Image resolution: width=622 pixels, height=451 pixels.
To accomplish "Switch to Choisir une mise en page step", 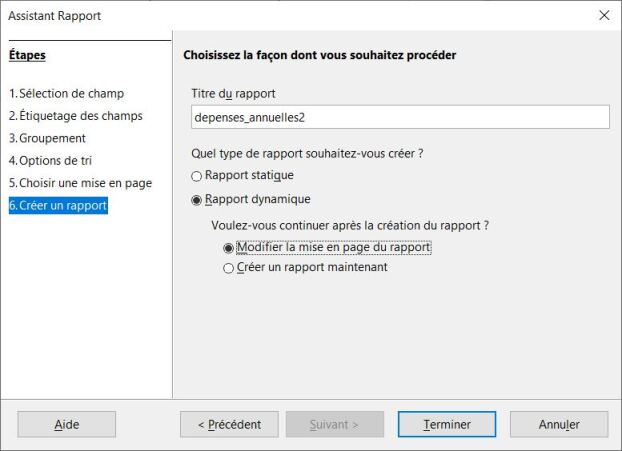I will click(81, 183).
